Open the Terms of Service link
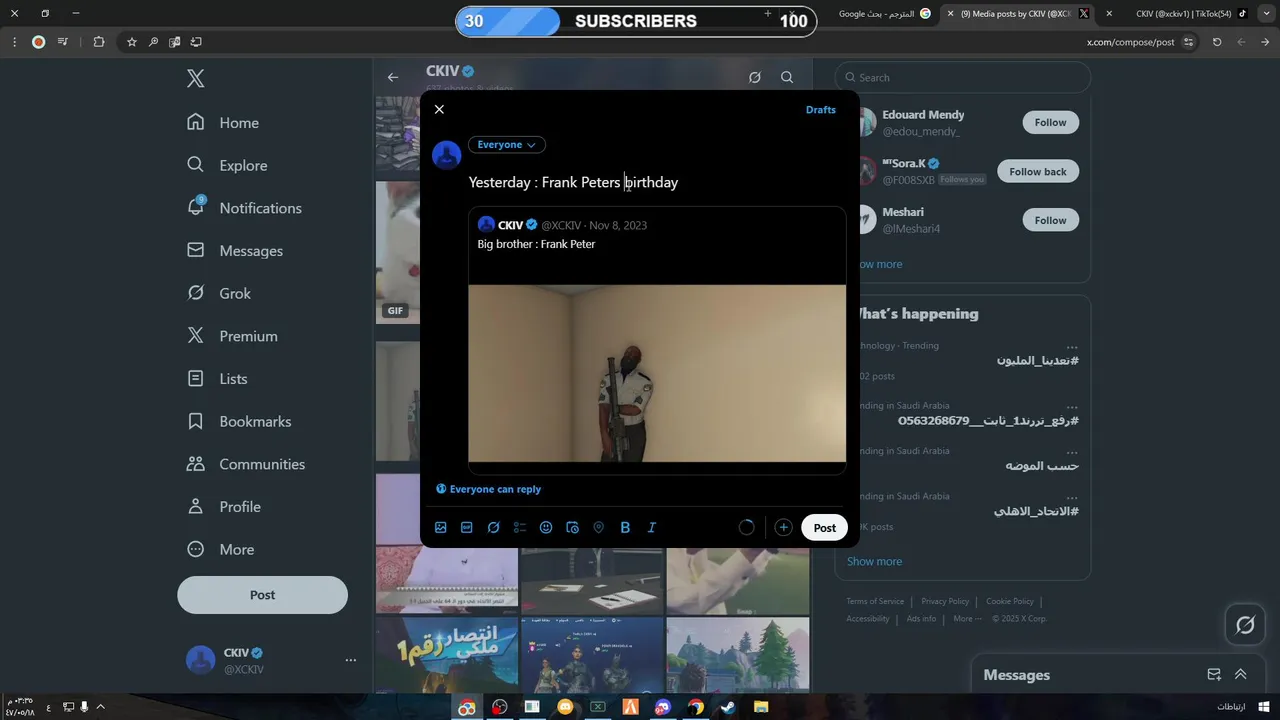 pos(875,601)
